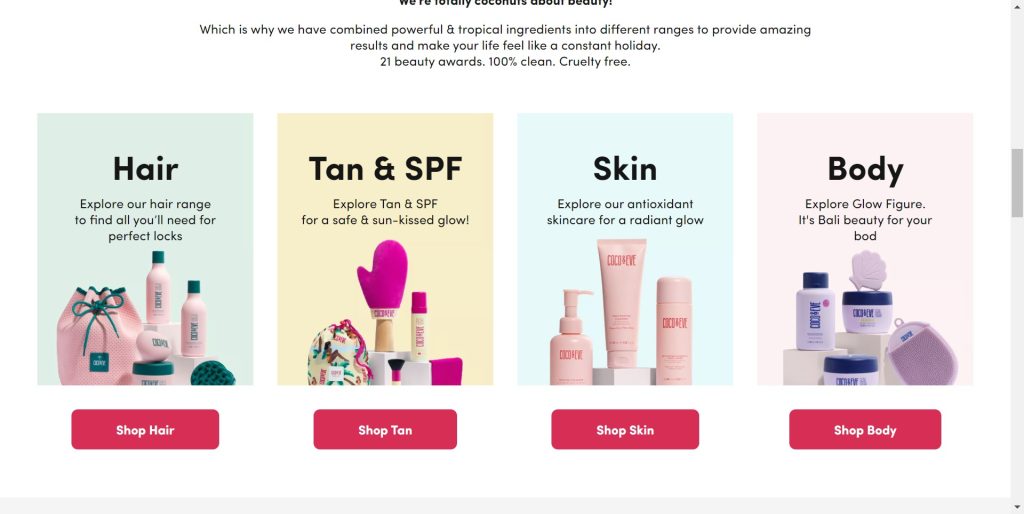Click the scrollbar down arrow
The image size is (1024, 514).
click(1017, 507)
